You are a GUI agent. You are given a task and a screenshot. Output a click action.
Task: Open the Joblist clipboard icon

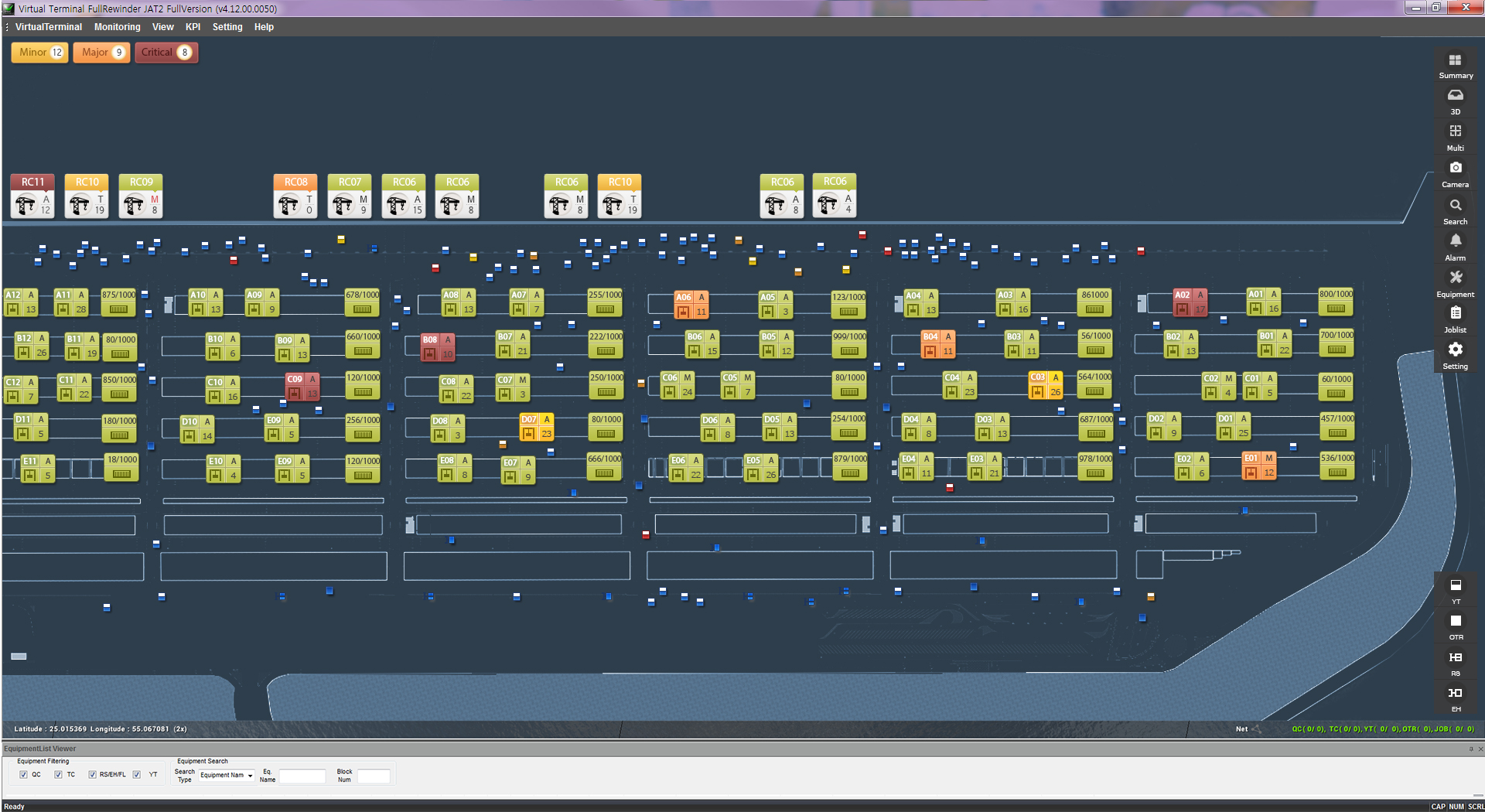[x=1455, y=314]
